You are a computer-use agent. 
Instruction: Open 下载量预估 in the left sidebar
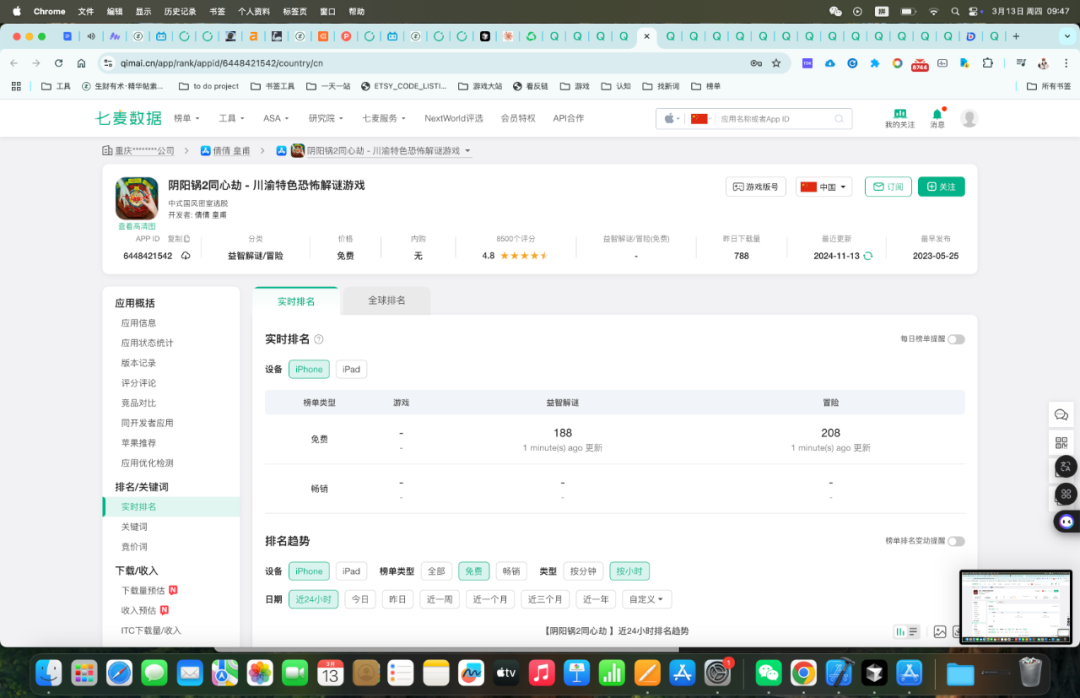coord(143,591)
